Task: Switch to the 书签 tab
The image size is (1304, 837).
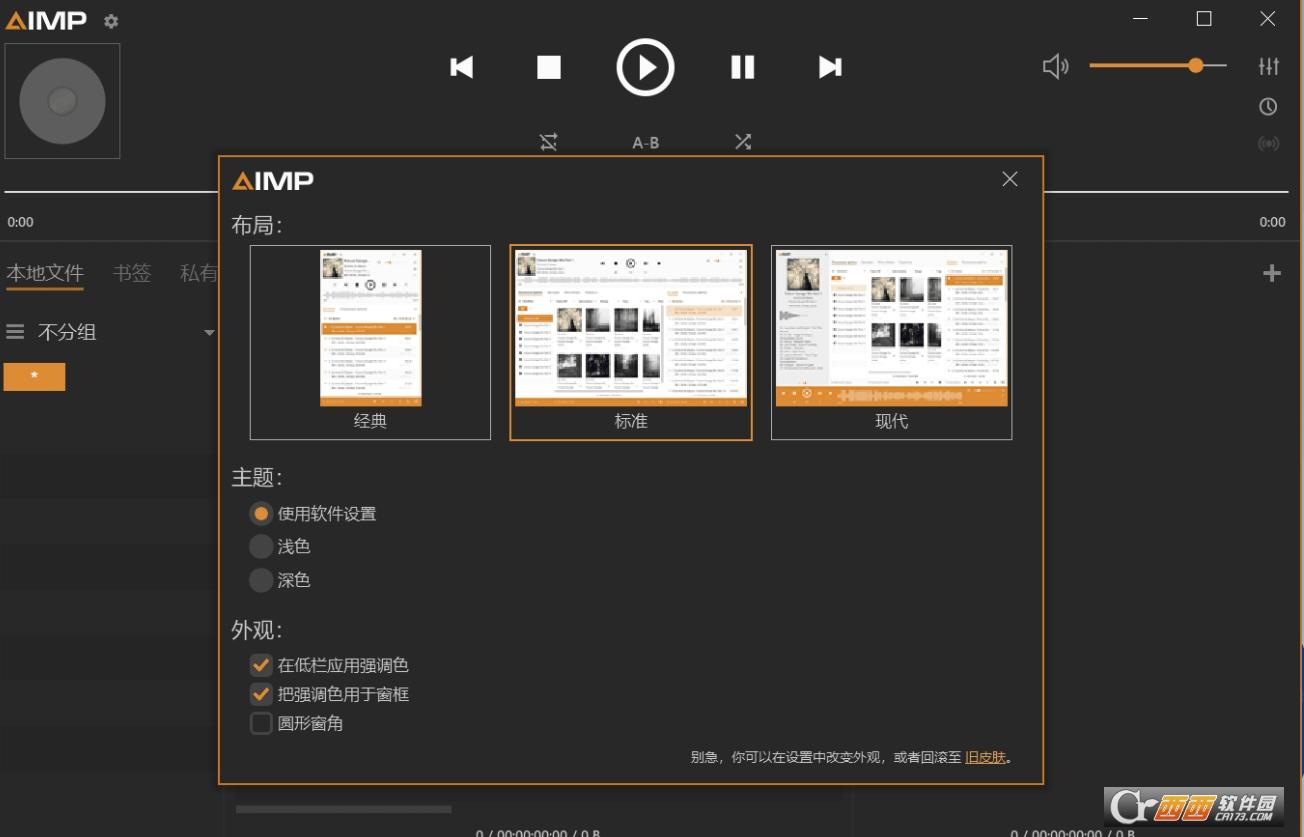Action: [131, 273]
